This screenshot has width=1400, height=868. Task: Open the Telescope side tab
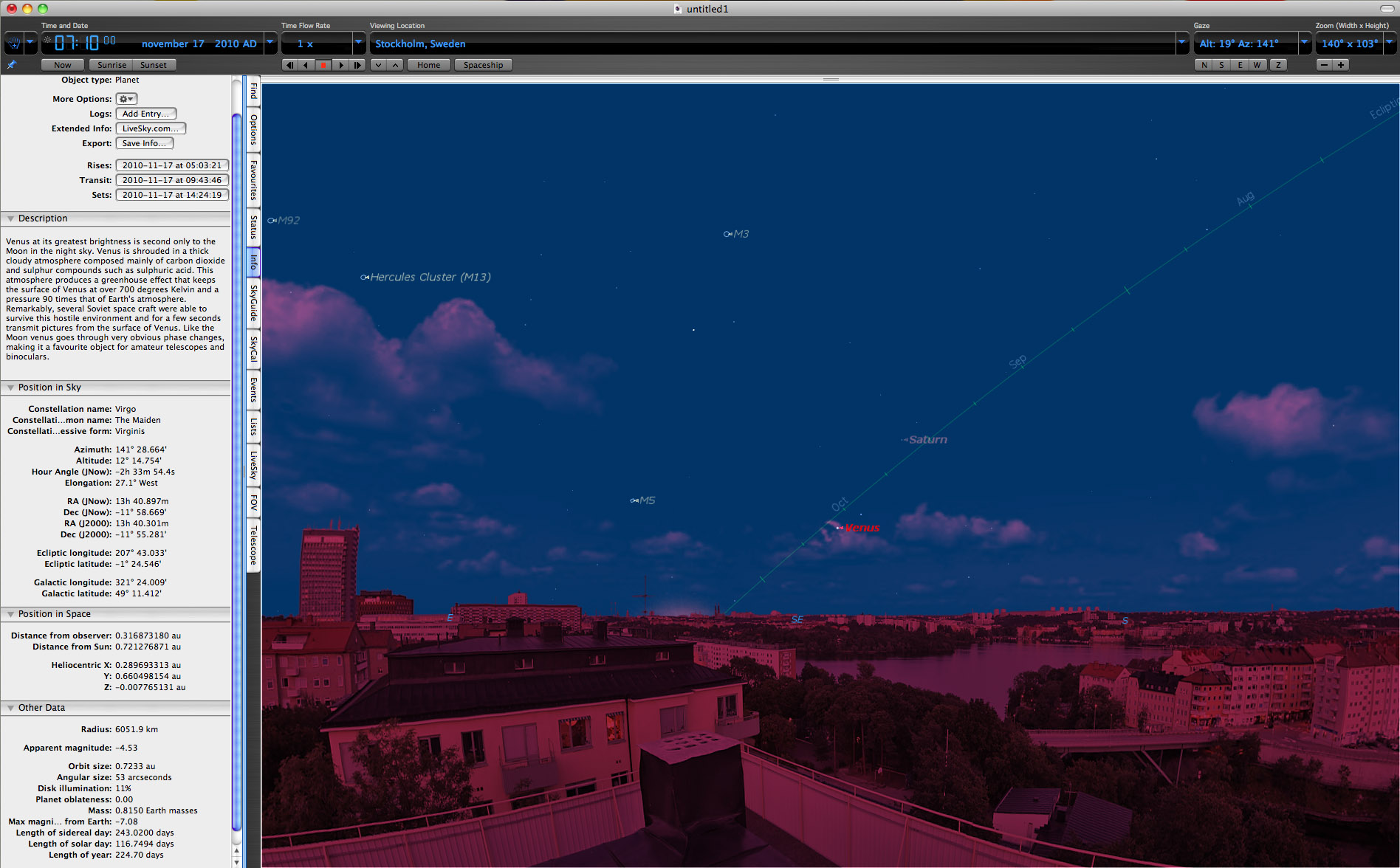[253, 545]
